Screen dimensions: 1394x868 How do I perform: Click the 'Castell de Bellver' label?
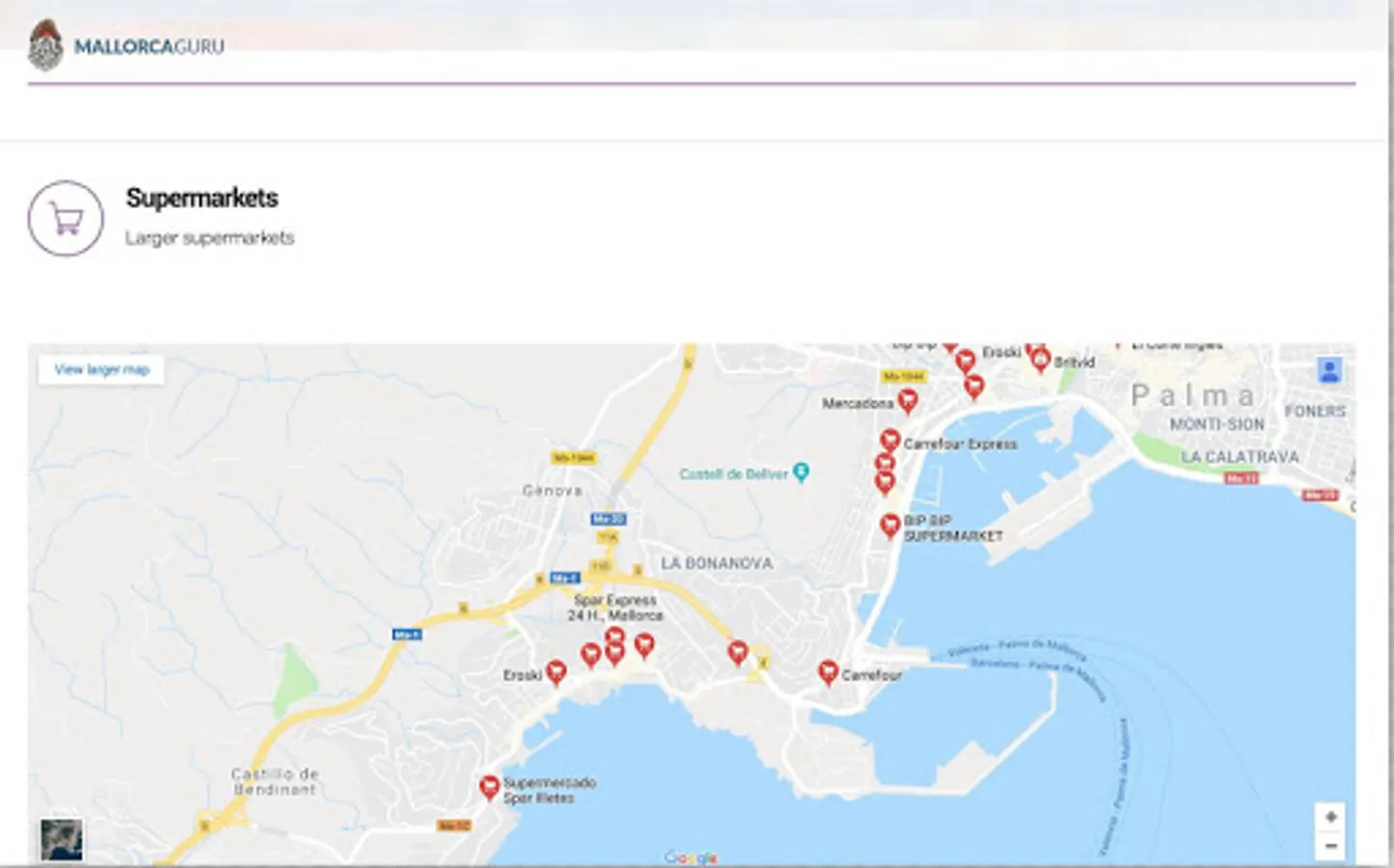[734, 474]
